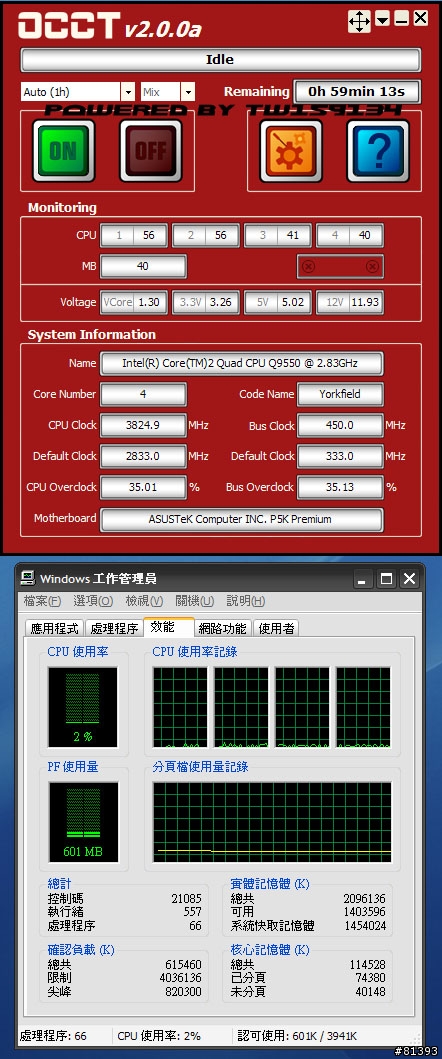Image resolution: width=442 pixels, height=1059 pixels.
Task: Switch to the 使用者 tab
Action: click(276, 628)
